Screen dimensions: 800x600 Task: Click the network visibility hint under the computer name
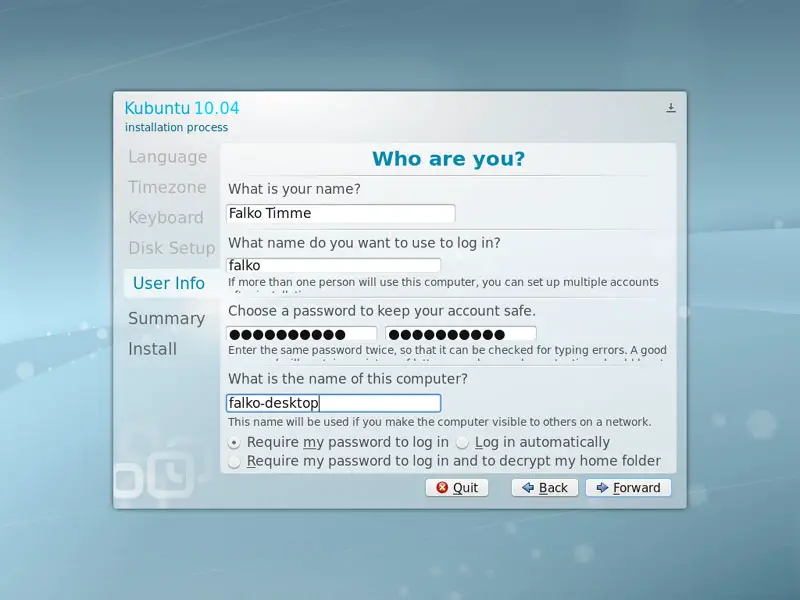click(440, 422)
